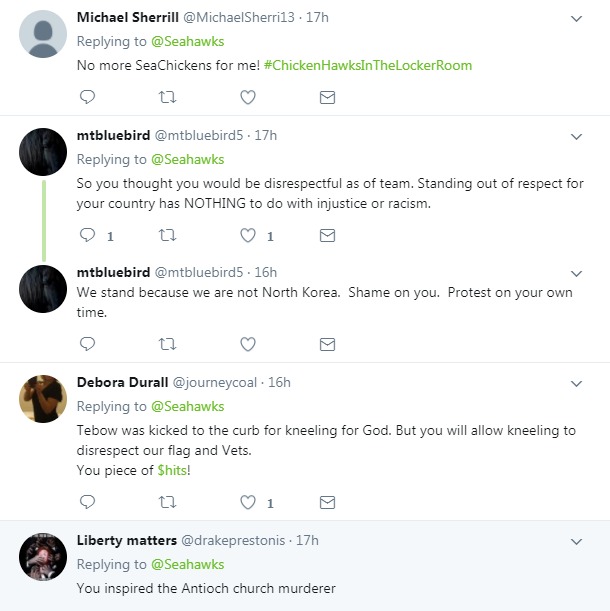
Task: View Liberty matters profile picture
Action: click(43, 557)
